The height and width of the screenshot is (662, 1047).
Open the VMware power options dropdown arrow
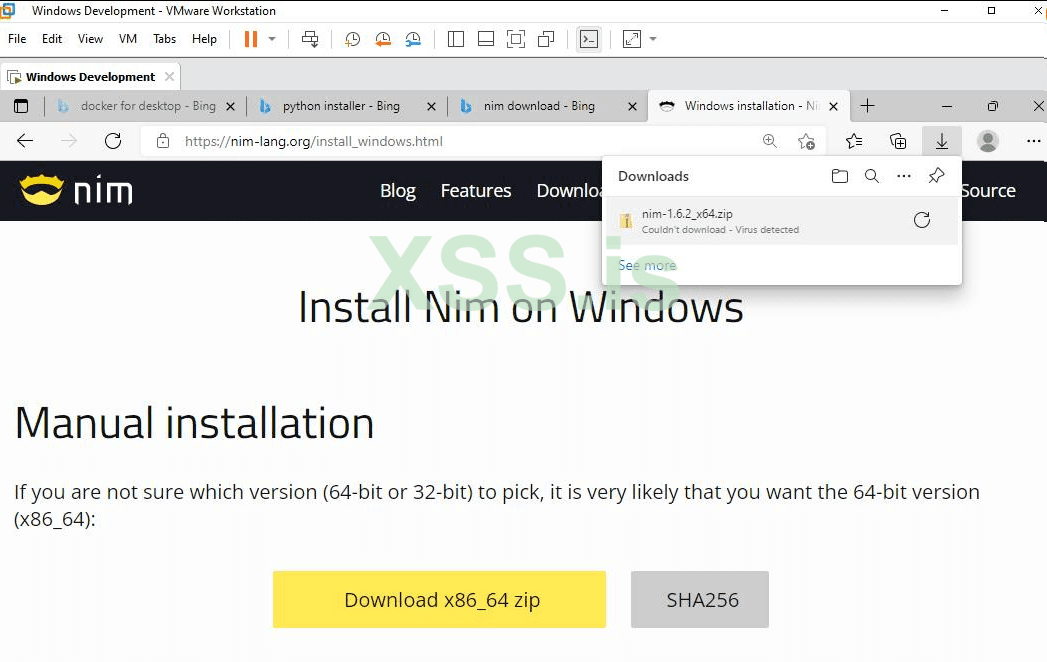(272, 39)
